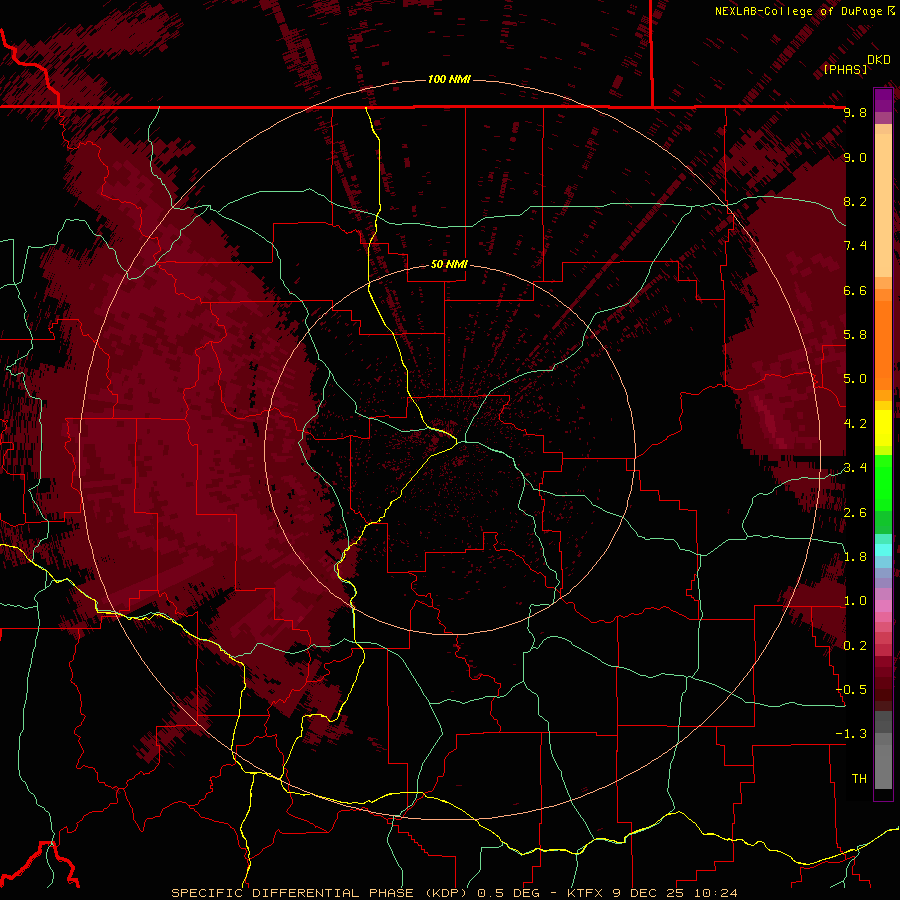Click the purple top segment of color bar

pyautogui.click(x=883, y=100)
